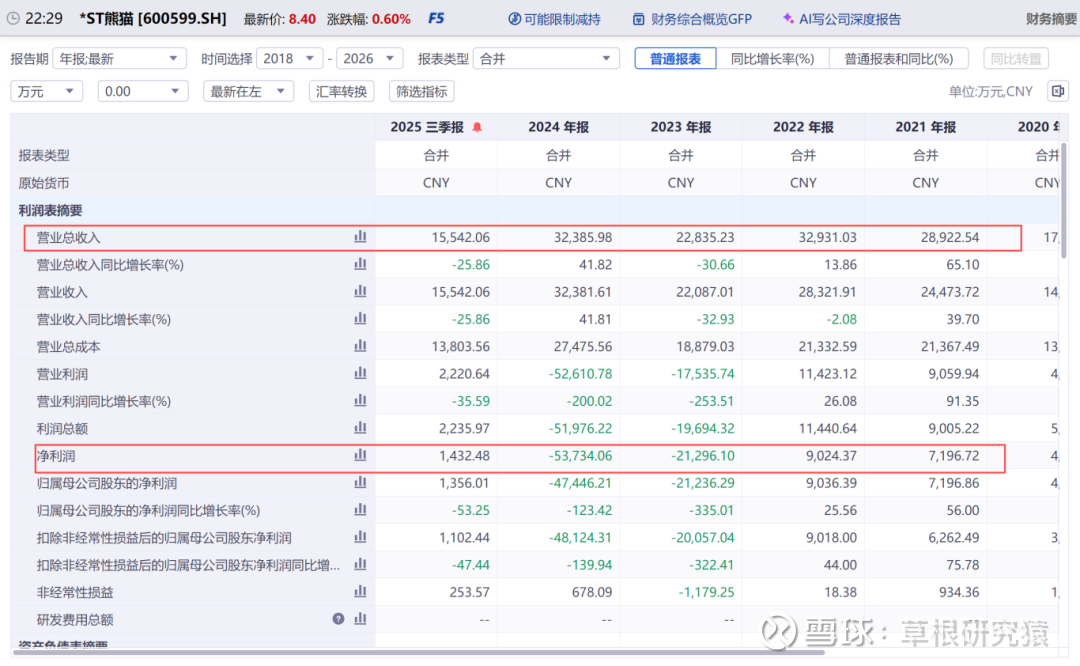1080x666 pixels.
Task: Switch to 同比增长率(%) view
Action: 772,59
